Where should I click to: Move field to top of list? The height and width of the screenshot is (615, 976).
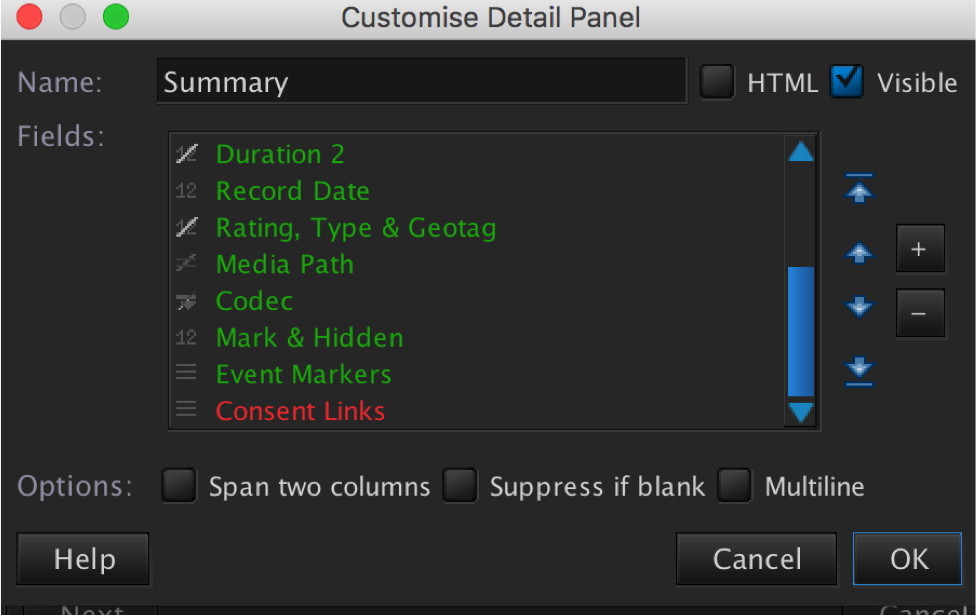point(859,189)
